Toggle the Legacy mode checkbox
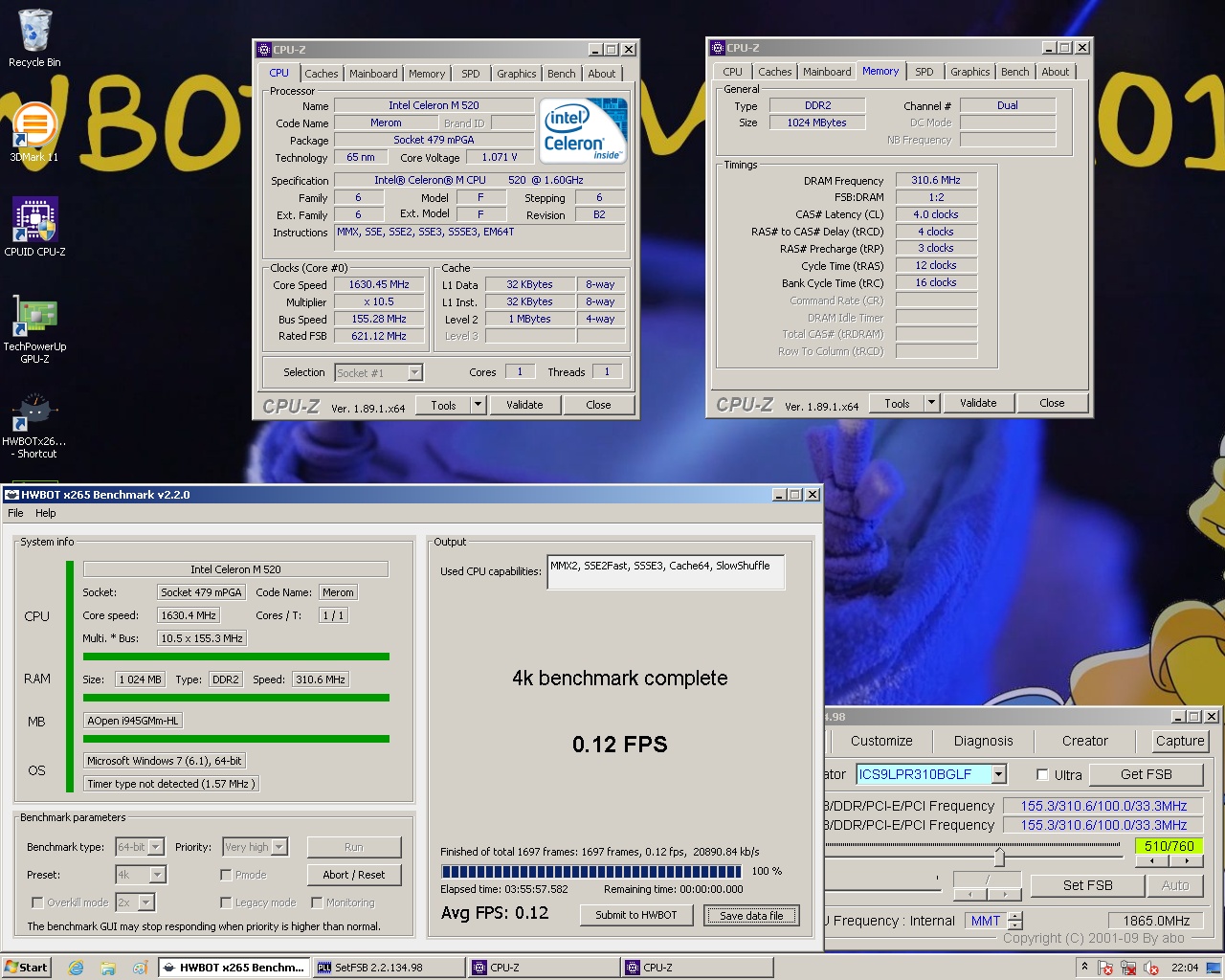 pos(226,902)
